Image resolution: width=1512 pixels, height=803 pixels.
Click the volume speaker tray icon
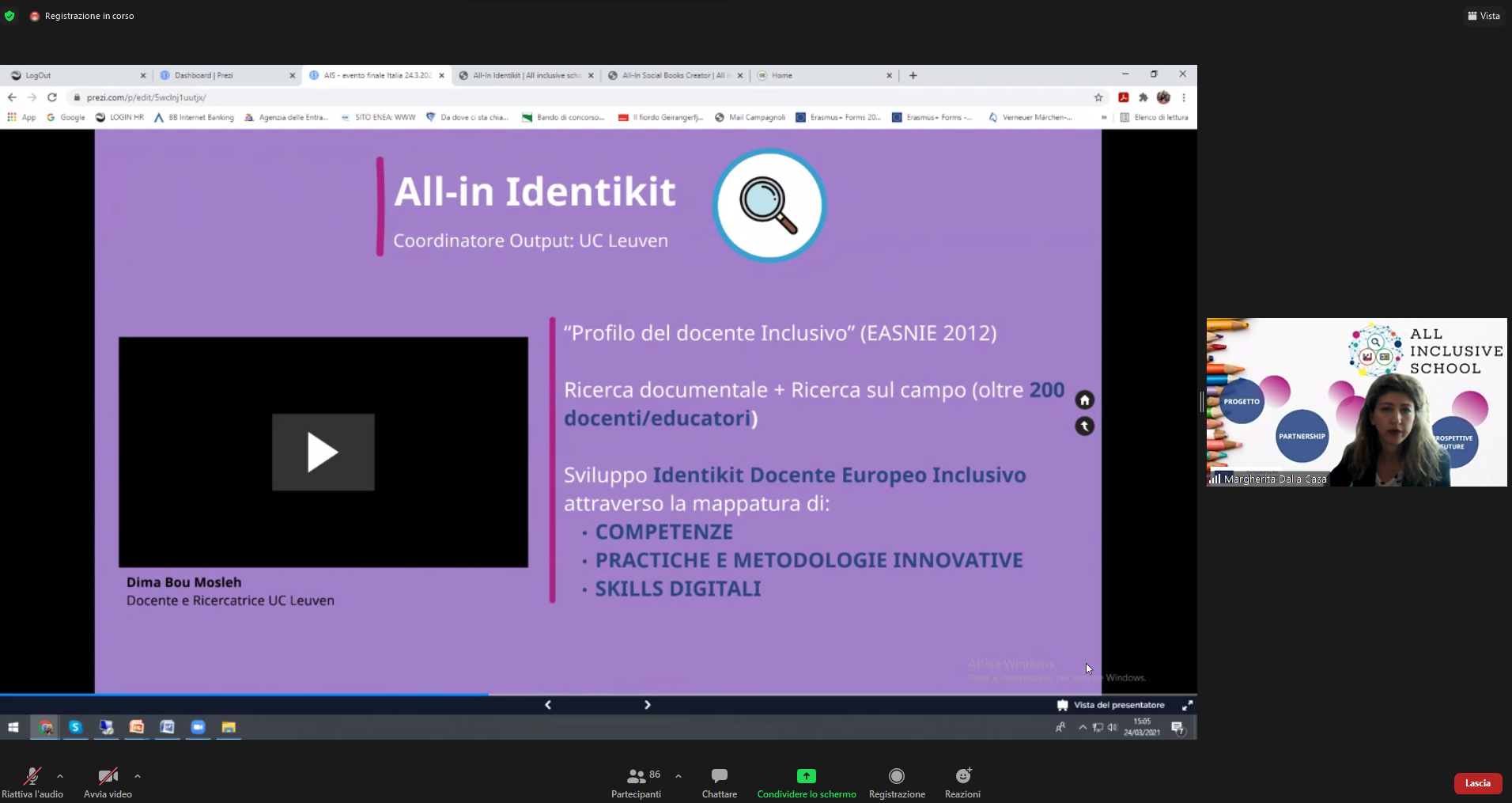click(x=1112, y=727)
